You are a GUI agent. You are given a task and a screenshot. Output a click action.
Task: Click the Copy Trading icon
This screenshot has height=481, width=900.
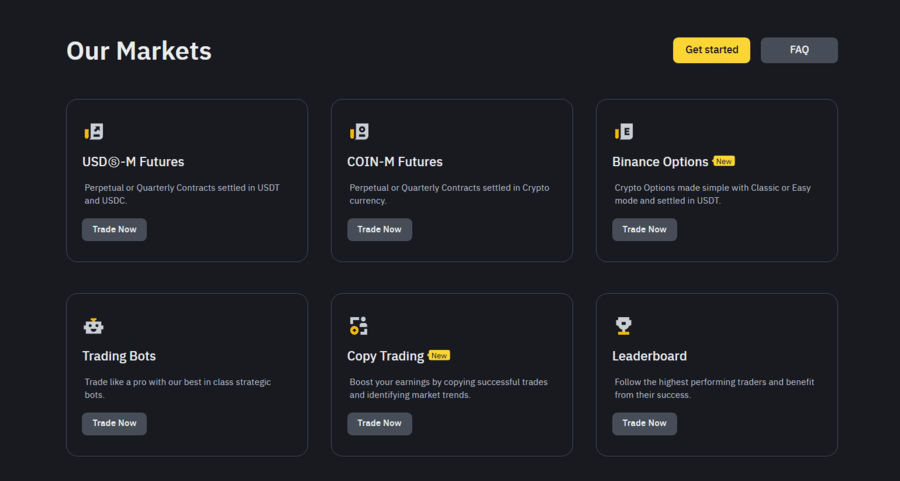coord(359,326)
